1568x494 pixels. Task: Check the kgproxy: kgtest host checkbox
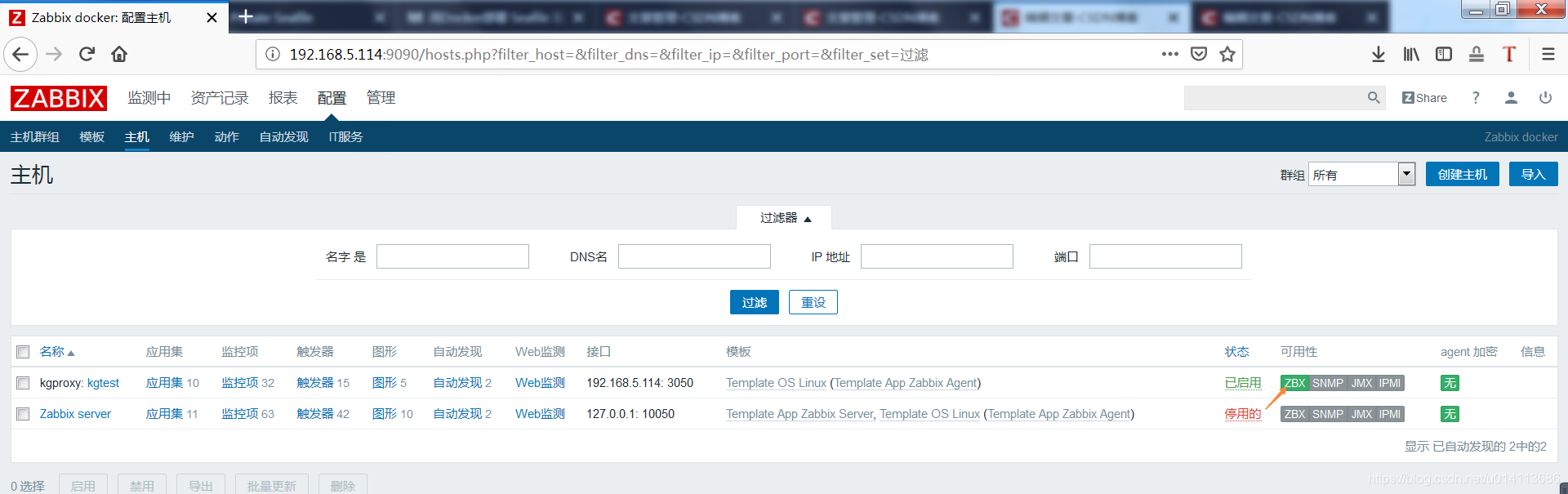(23, 383)
